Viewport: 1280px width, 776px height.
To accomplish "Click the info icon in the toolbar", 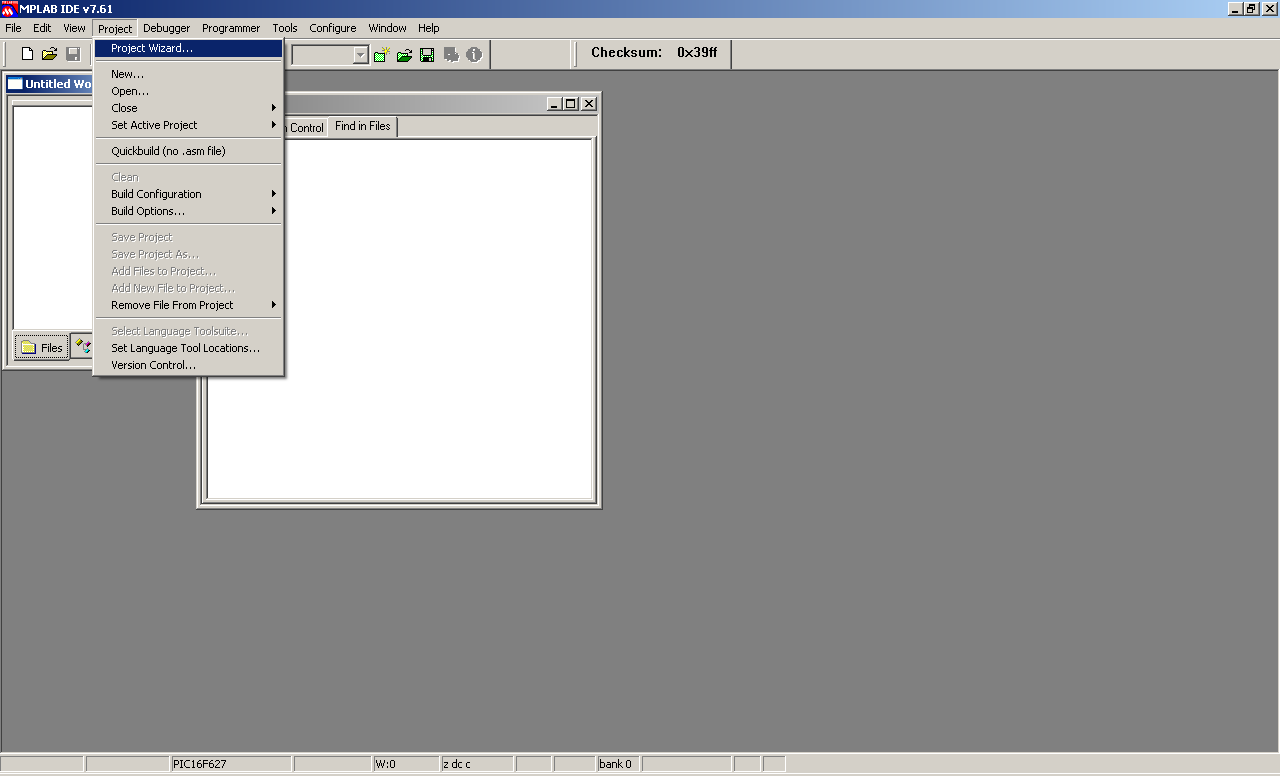I will tap(474, 55).
